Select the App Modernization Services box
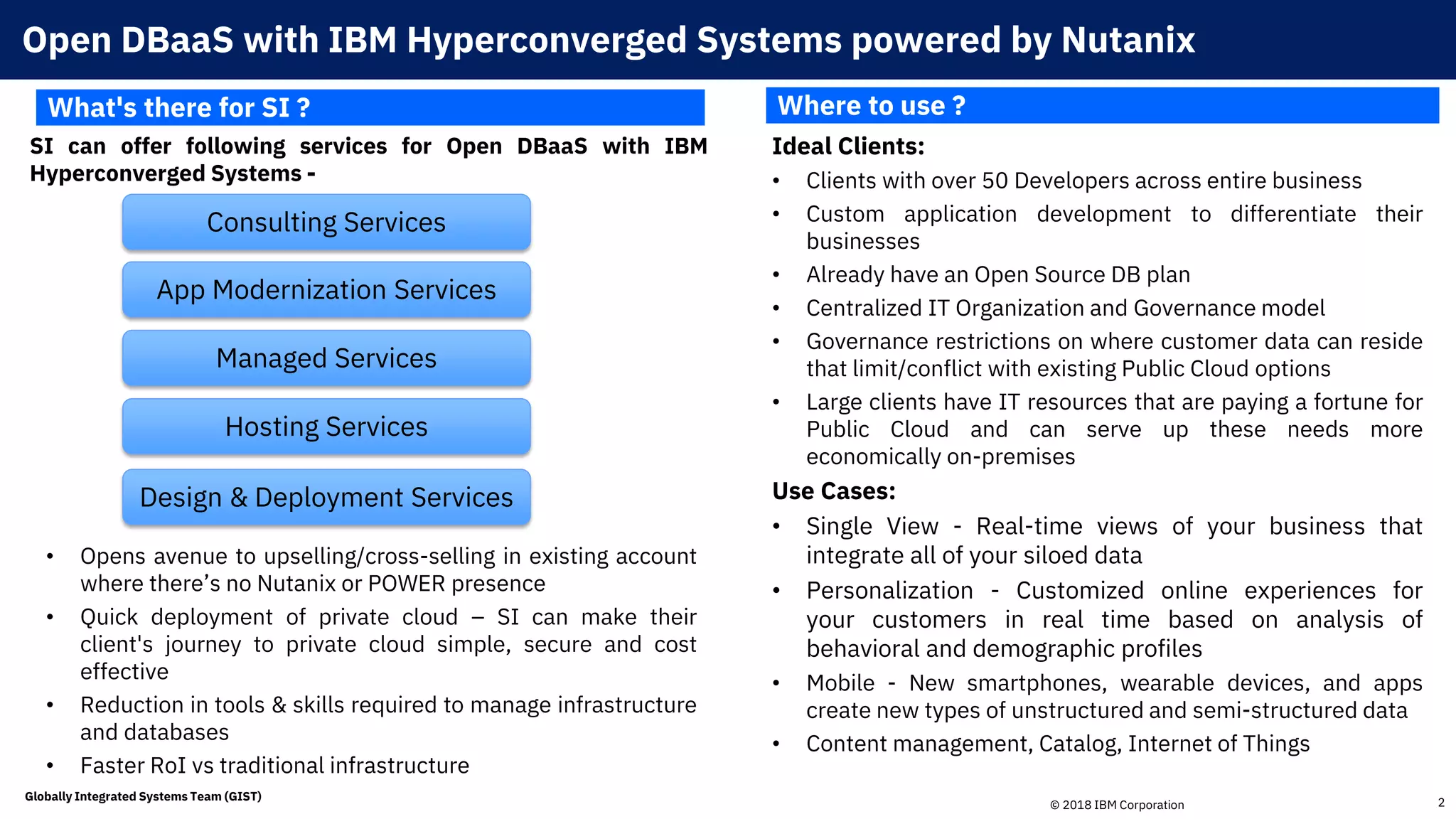The image size is (1456, 819). point(326,290)
